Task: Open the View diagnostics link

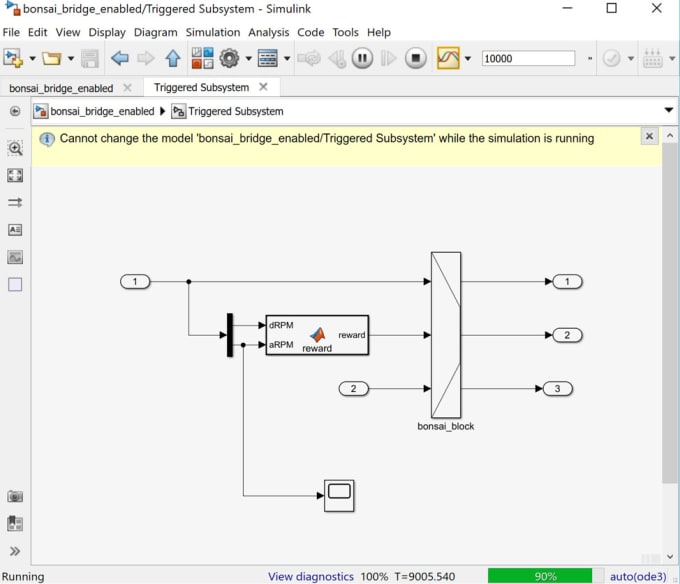Action: pyautogui.click(x=311, y=577)
